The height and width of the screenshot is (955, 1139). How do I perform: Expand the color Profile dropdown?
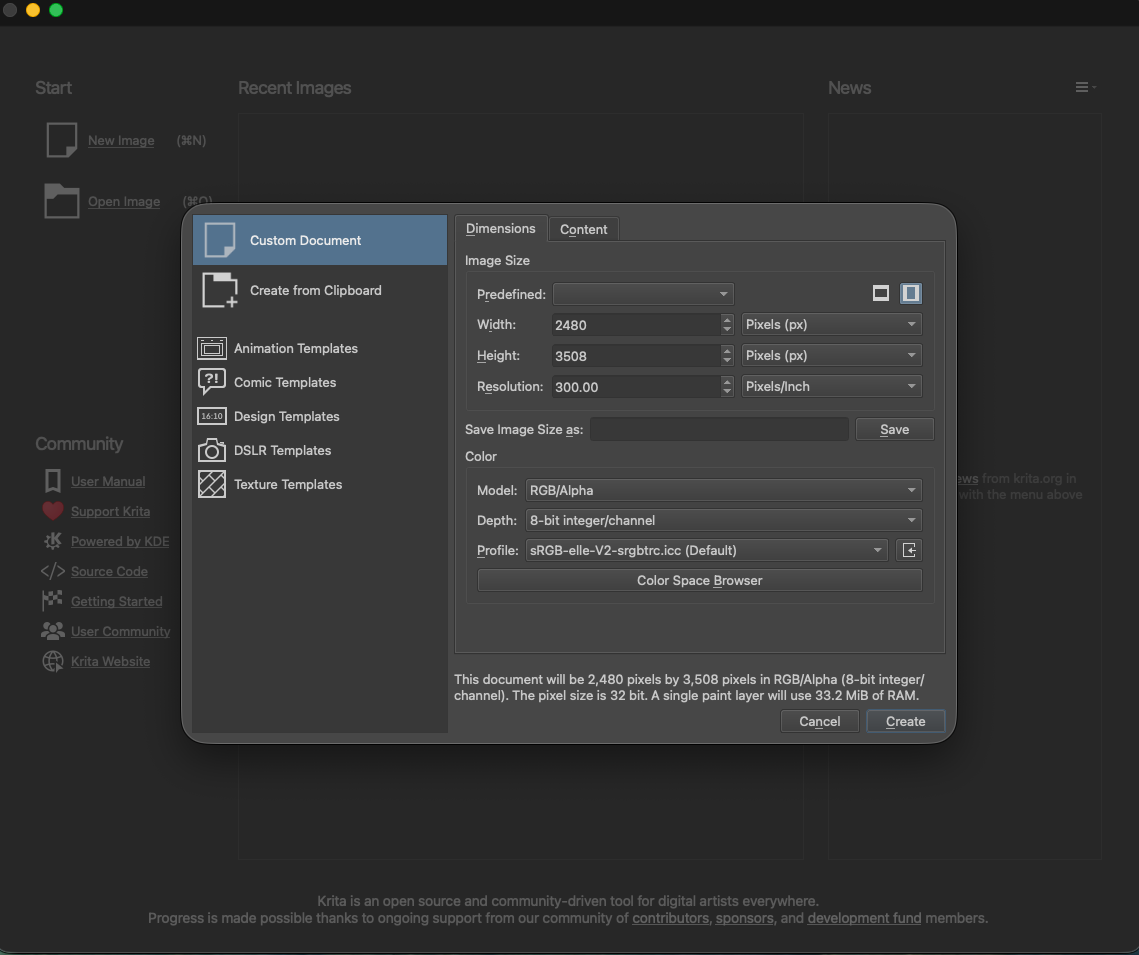tap(706, 550)
